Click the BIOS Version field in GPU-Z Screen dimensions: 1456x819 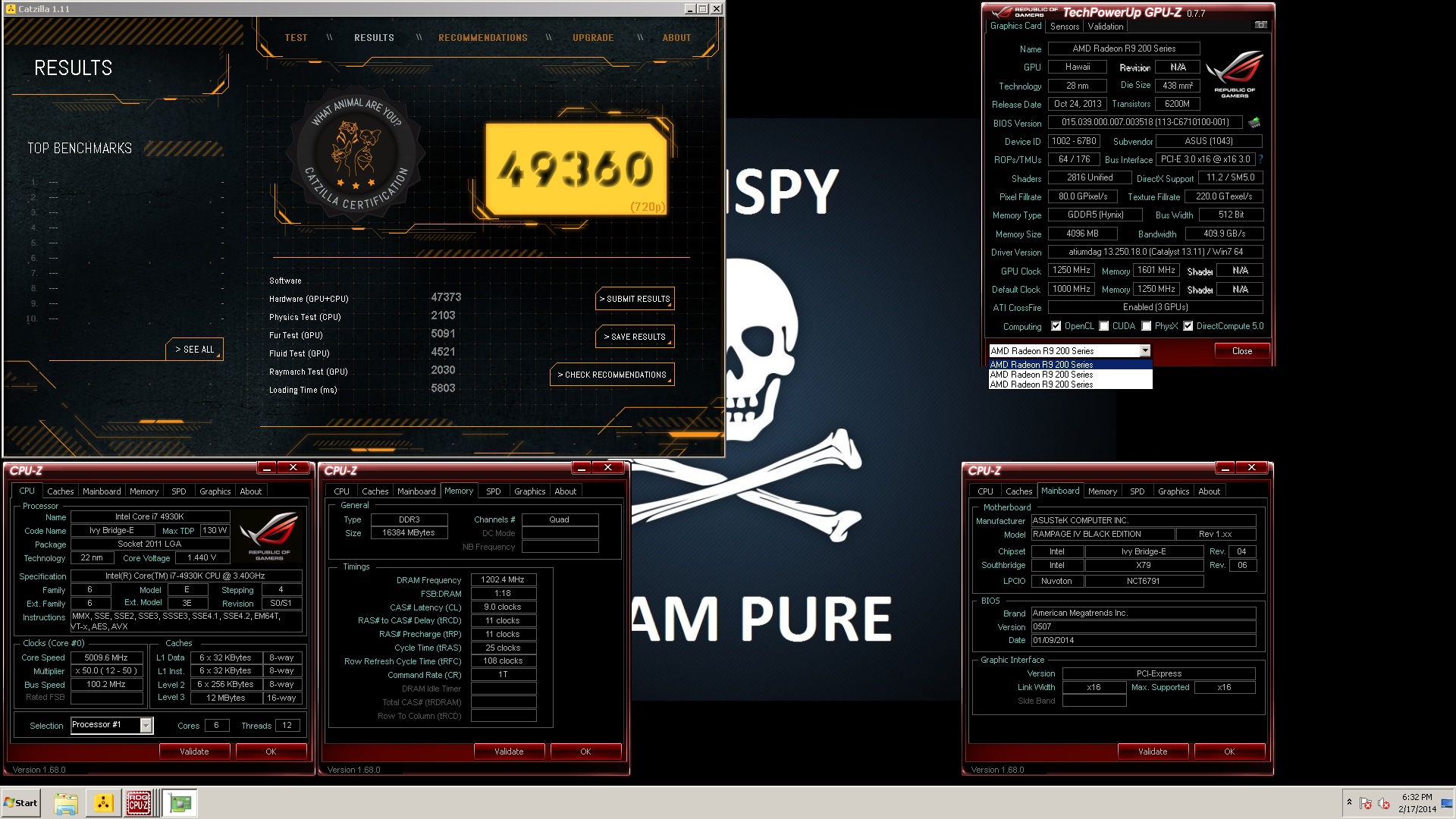click(1145, 122)
